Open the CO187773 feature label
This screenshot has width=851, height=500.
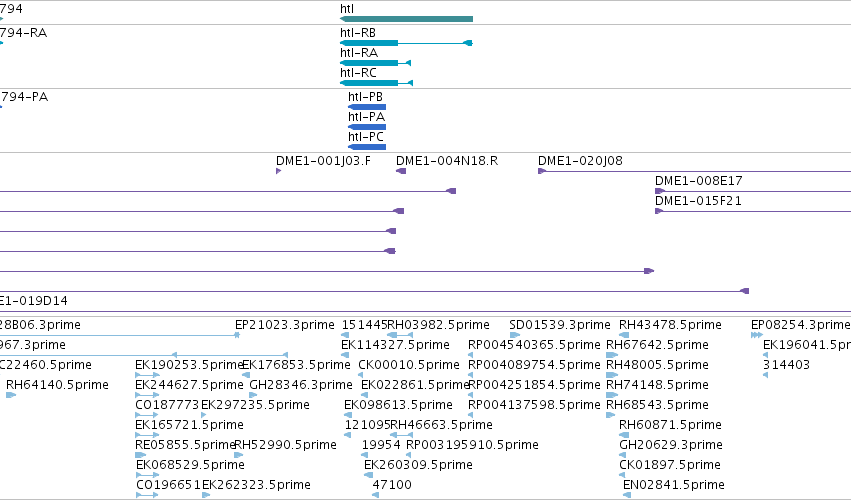pyautogui.click(x=167, y=405)
